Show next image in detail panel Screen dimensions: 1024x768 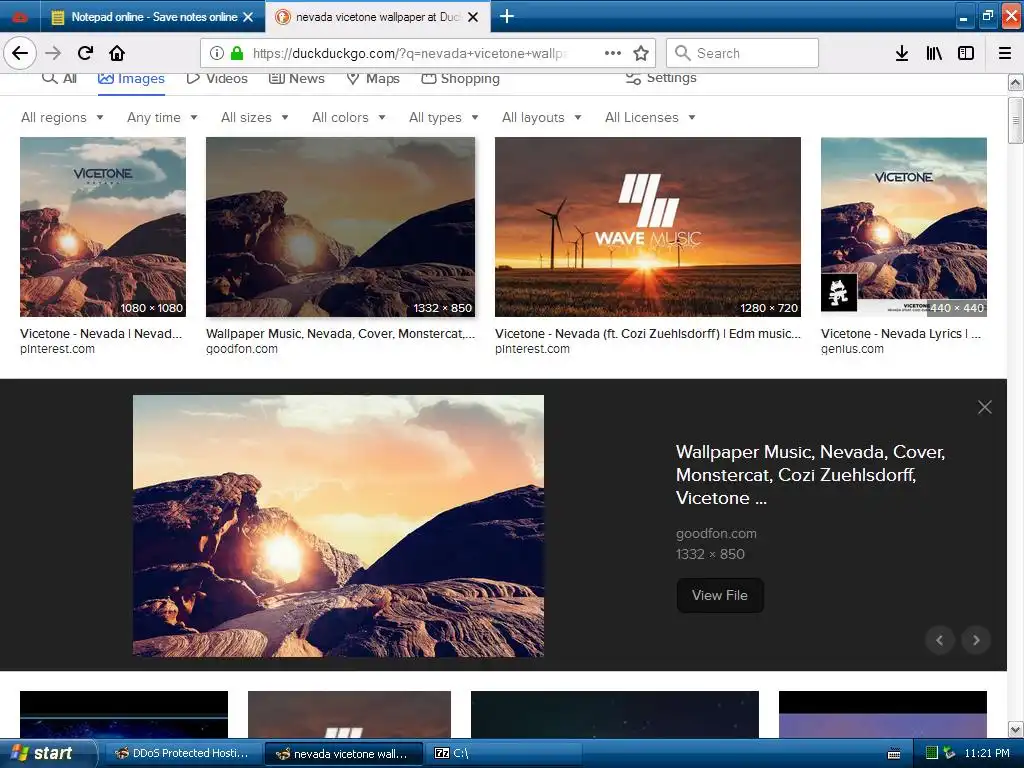[x=976, y=640]
